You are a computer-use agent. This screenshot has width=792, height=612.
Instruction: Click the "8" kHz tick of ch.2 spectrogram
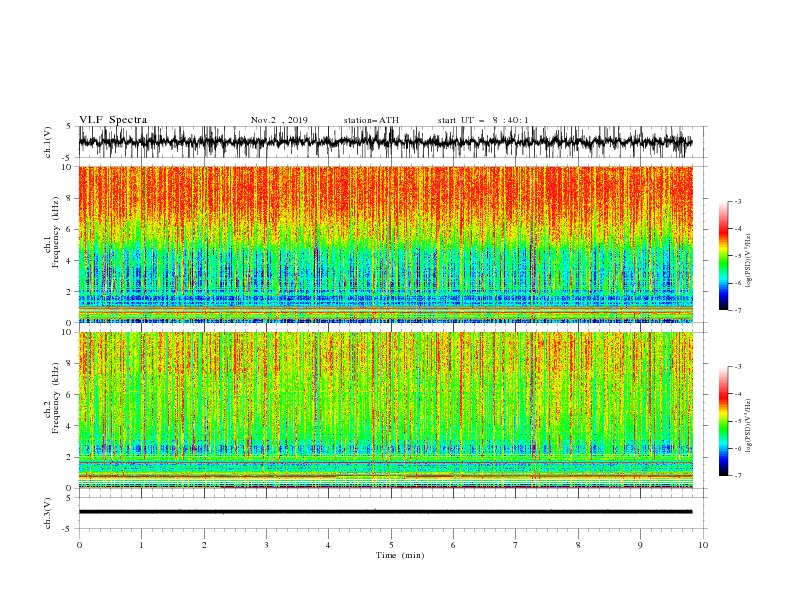[70, 364]
